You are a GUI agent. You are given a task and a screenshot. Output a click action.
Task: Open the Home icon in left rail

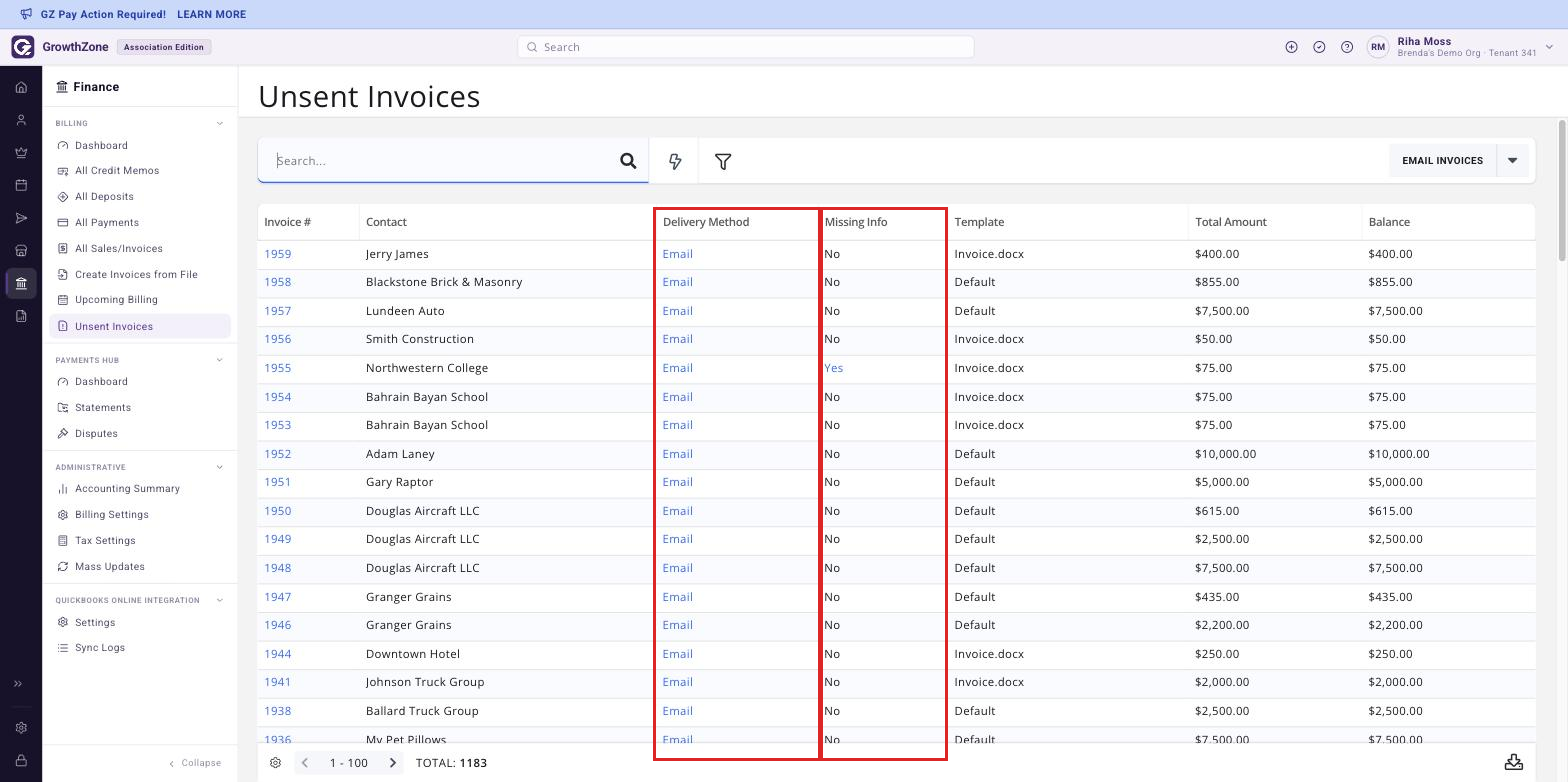coord(21,87)
